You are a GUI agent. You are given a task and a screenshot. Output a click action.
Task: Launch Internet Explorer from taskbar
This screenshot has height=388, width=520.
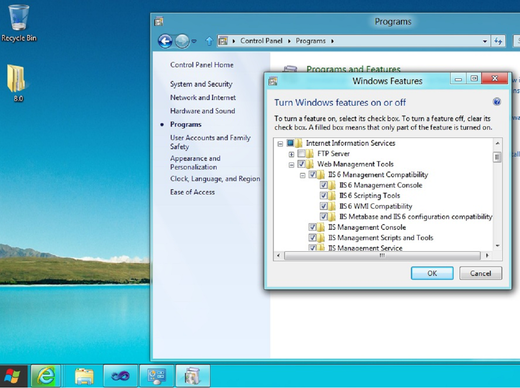point(46,376)
